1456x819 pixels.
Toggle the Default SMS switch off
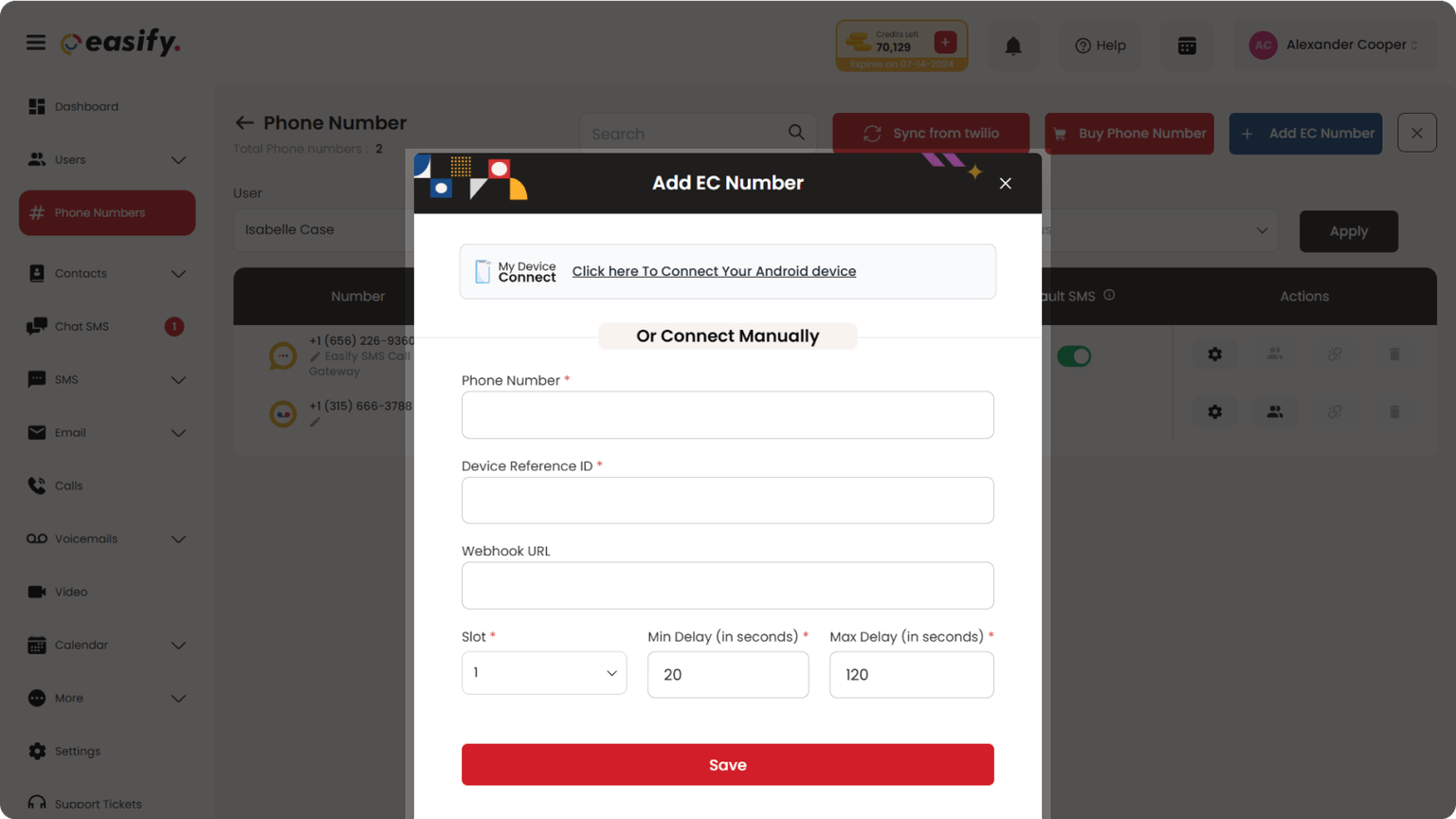1074,356
